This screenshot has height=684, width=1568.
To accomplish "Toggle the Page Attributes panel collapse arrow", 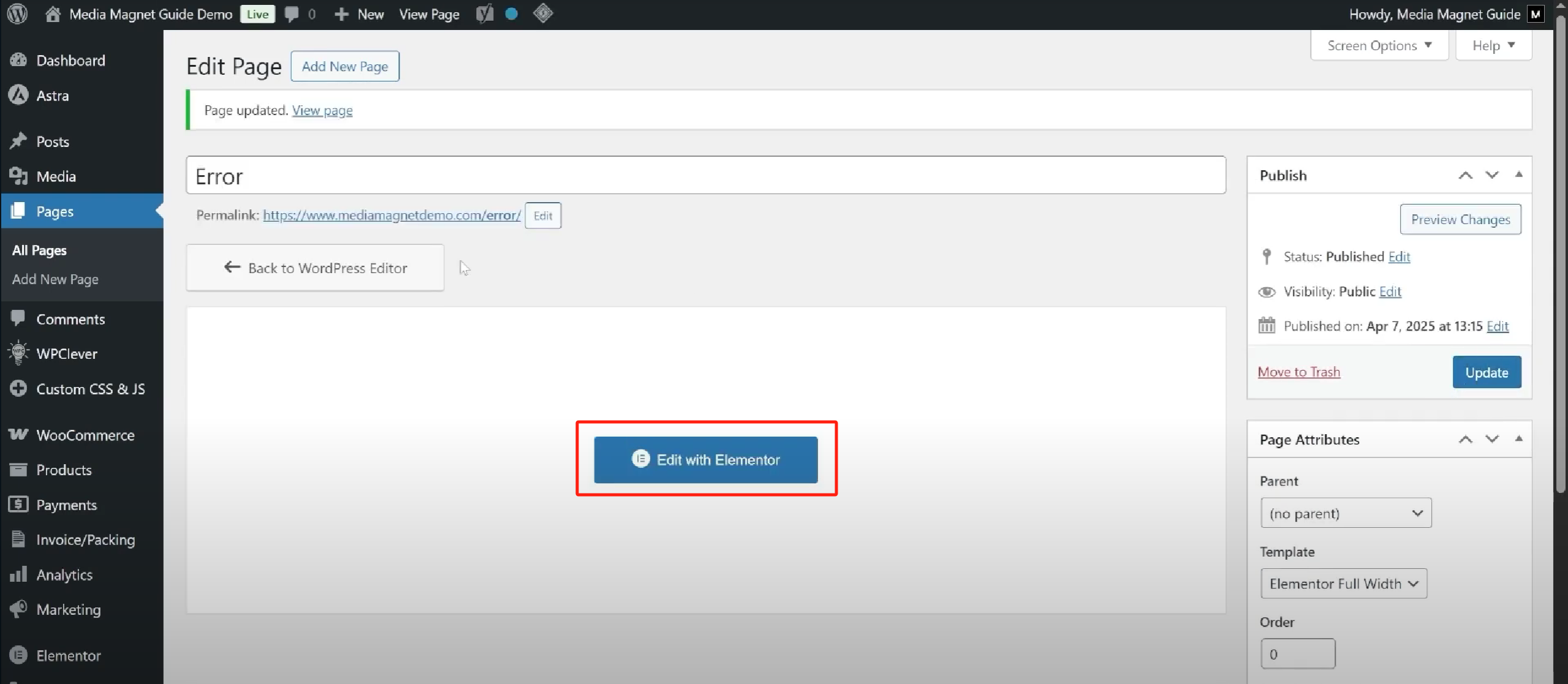I will (1518, 439).
